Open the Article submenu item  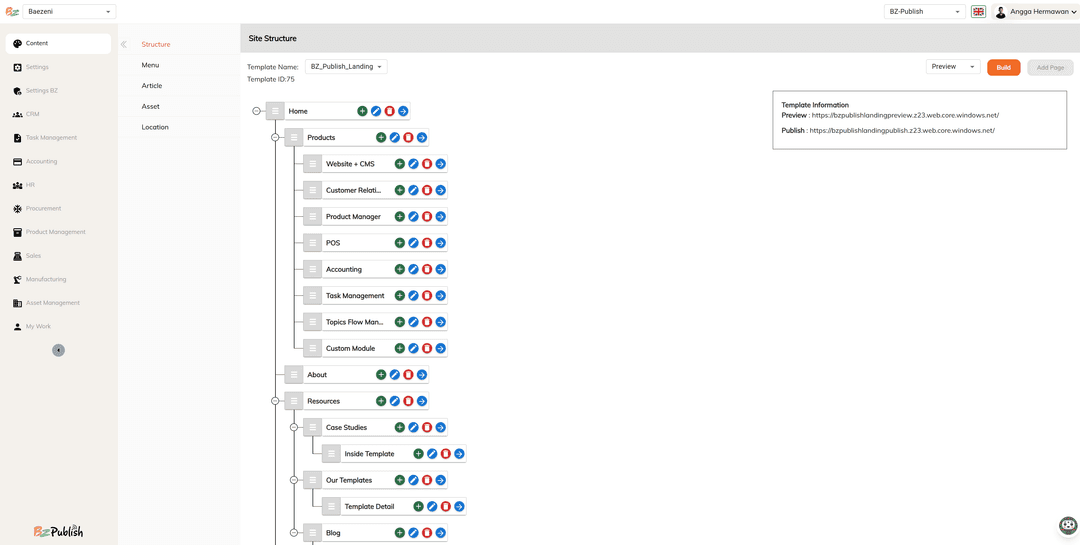click(x=152, y=86)
